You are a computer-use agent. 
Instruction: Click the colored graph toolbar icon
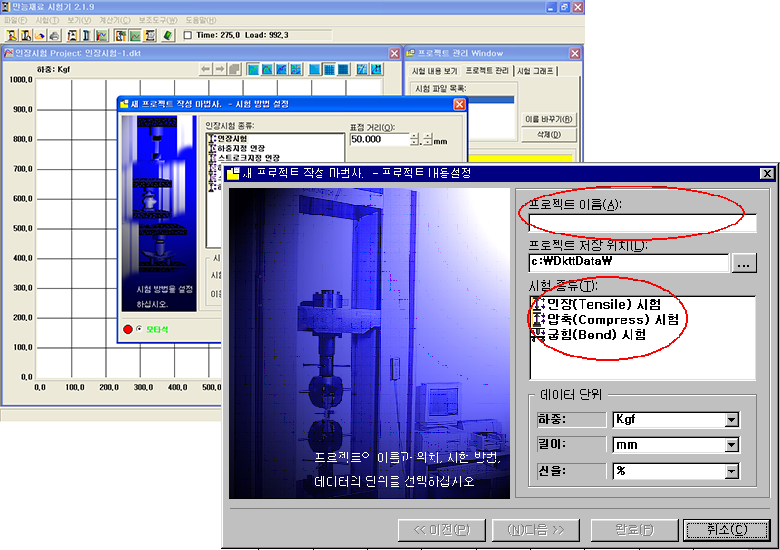(101, 35)
